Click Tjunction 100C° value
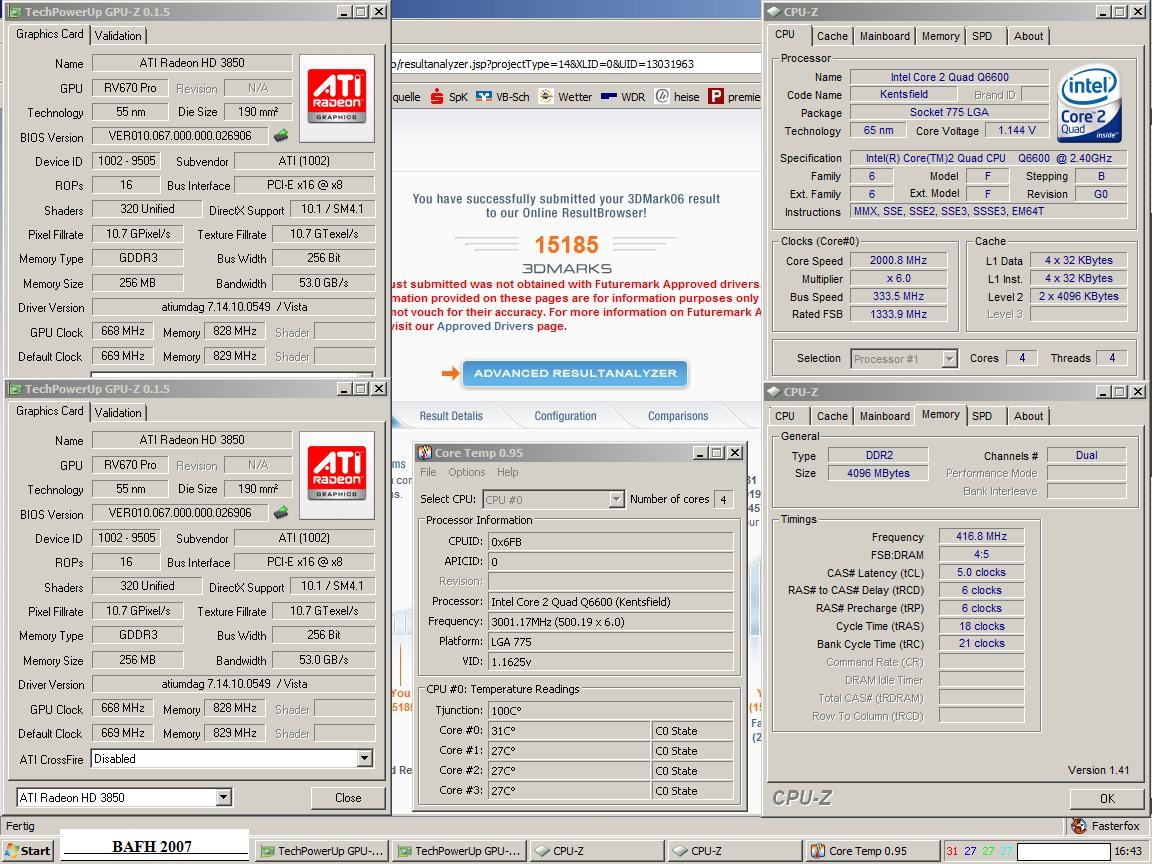The image size is (1152, 864). pos(611,710)
